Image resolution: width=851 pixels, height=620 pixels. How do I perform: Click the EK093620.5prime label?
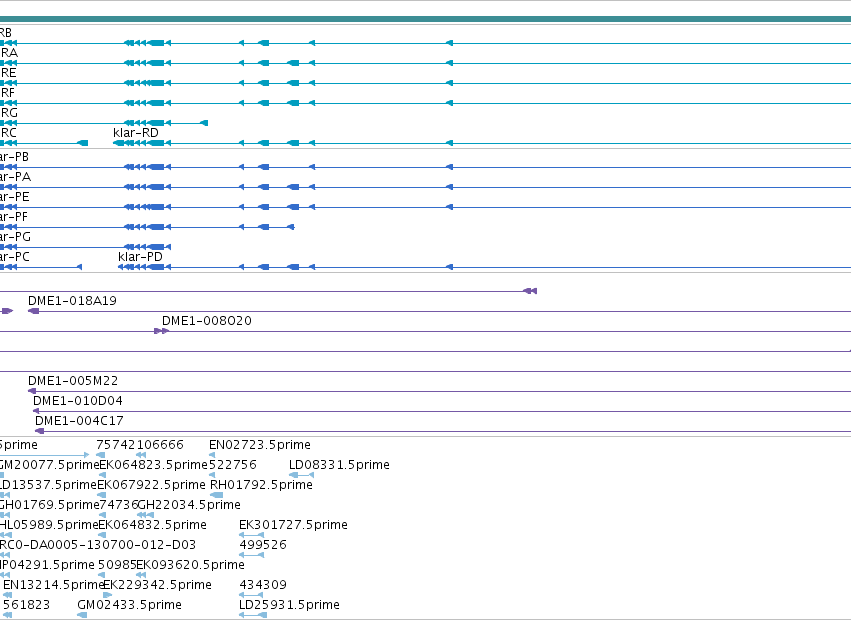point(190,565)
